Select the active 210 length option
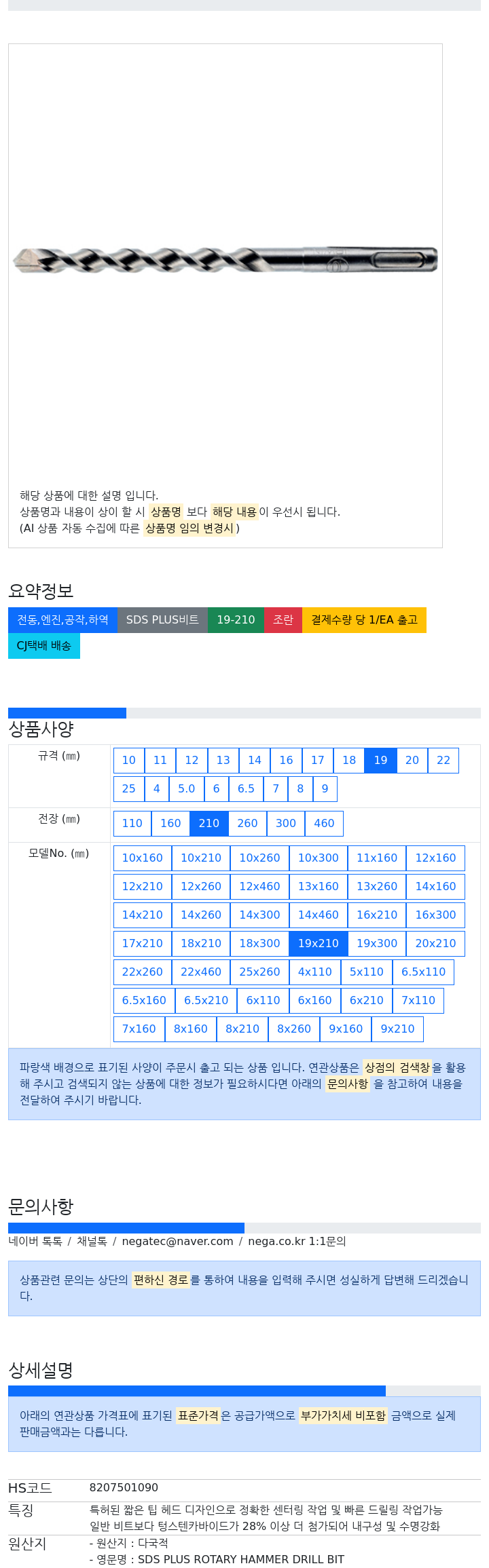This screenshot has width=489, height=1568. click(x=209, y=824)
